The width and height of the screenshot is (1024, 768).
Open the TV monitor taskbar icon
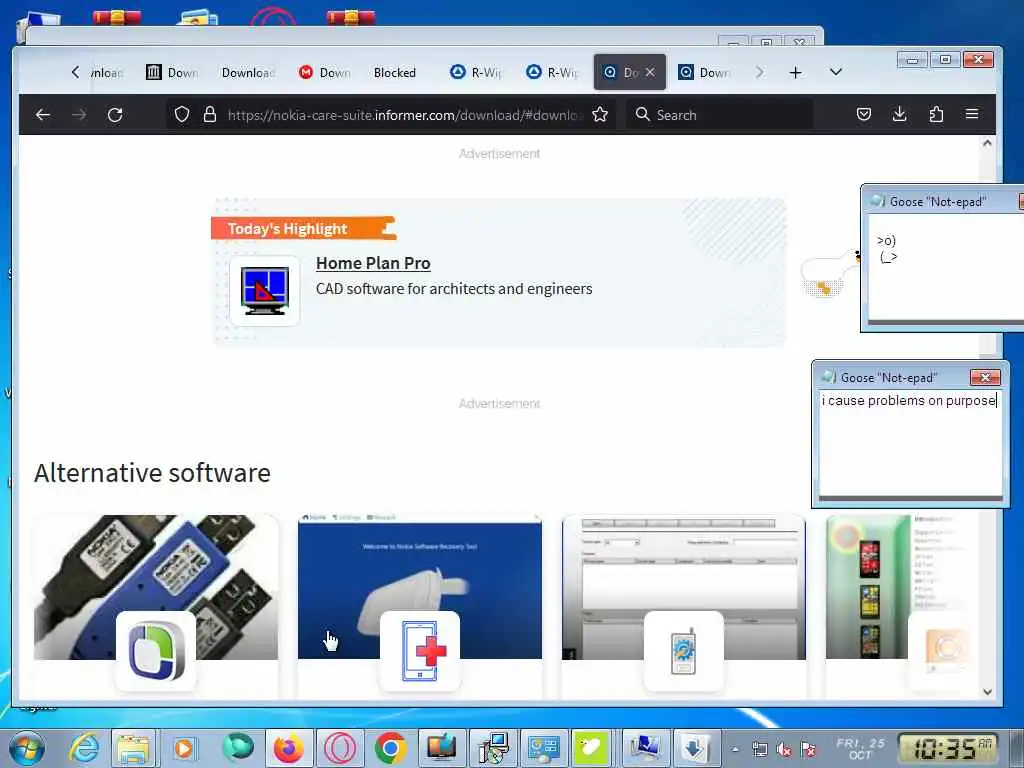coord(441,748)
